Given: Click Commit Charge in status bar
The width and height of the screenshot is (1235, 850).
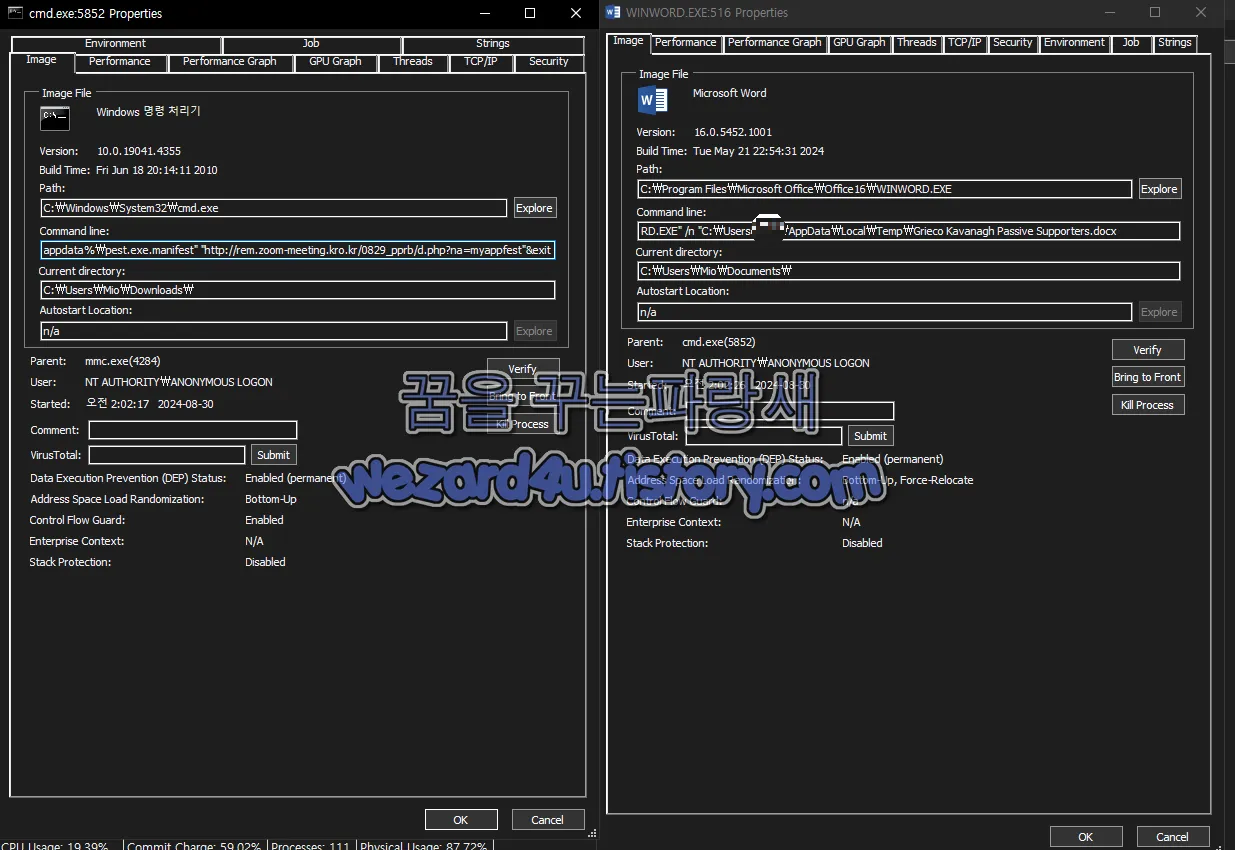Looking at the screenshot, I should 195,845.
